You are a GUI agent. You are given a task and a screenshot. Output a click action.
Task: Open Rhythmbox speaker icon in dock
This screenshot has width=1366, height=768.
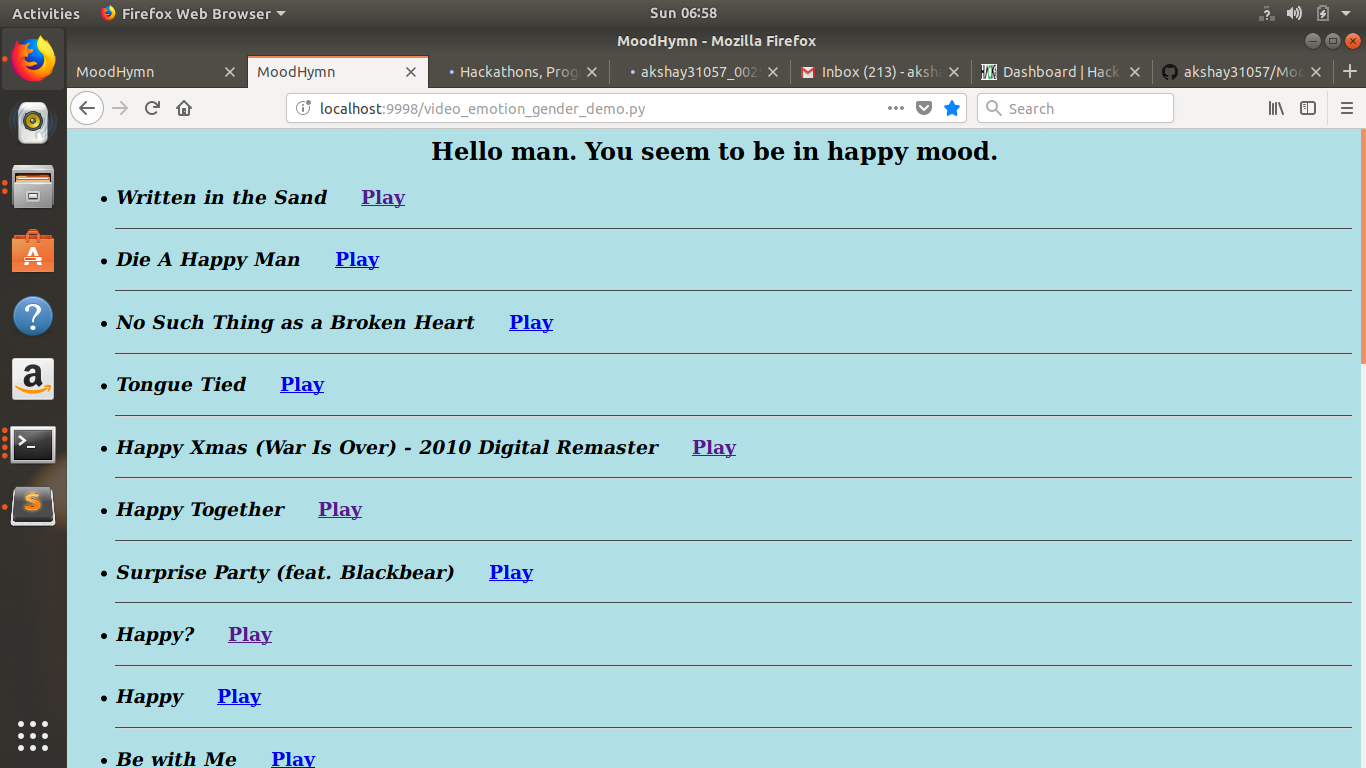[x=33, y=122]
